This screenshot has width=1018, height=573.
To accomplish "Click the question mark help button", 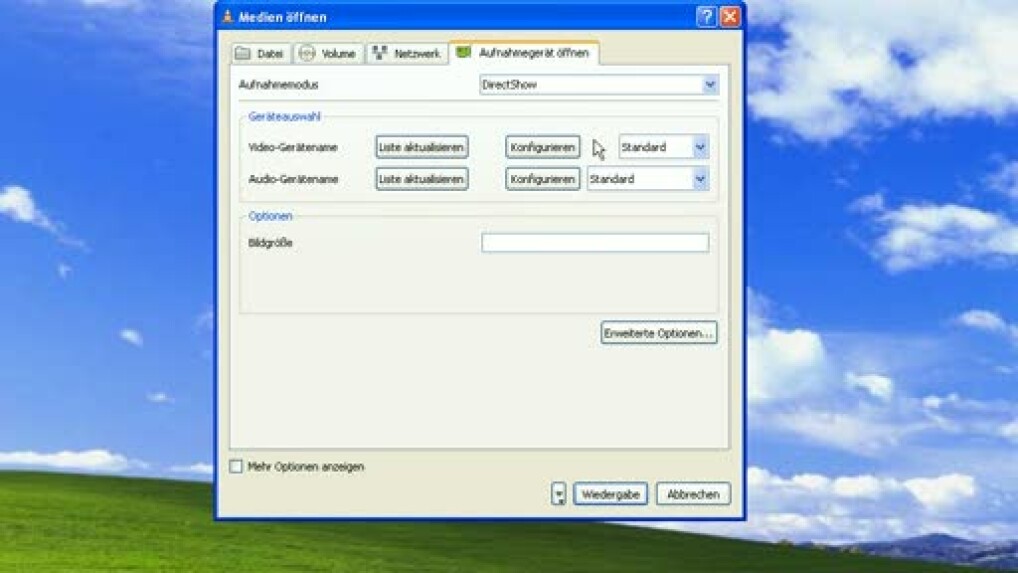I will [706, 17].
